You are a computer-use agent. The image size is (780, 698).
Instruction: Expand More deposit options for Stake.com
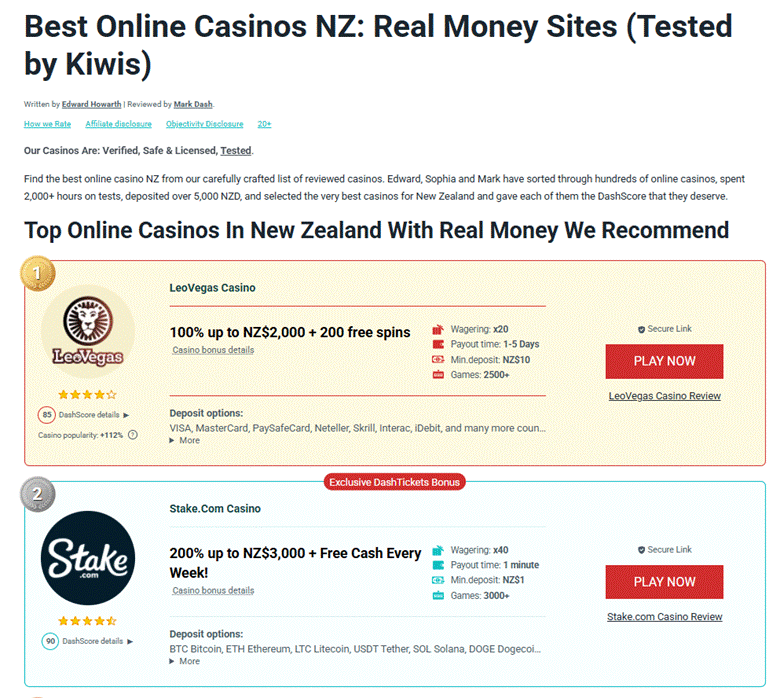pyautogui.click(x=185, y=661)
